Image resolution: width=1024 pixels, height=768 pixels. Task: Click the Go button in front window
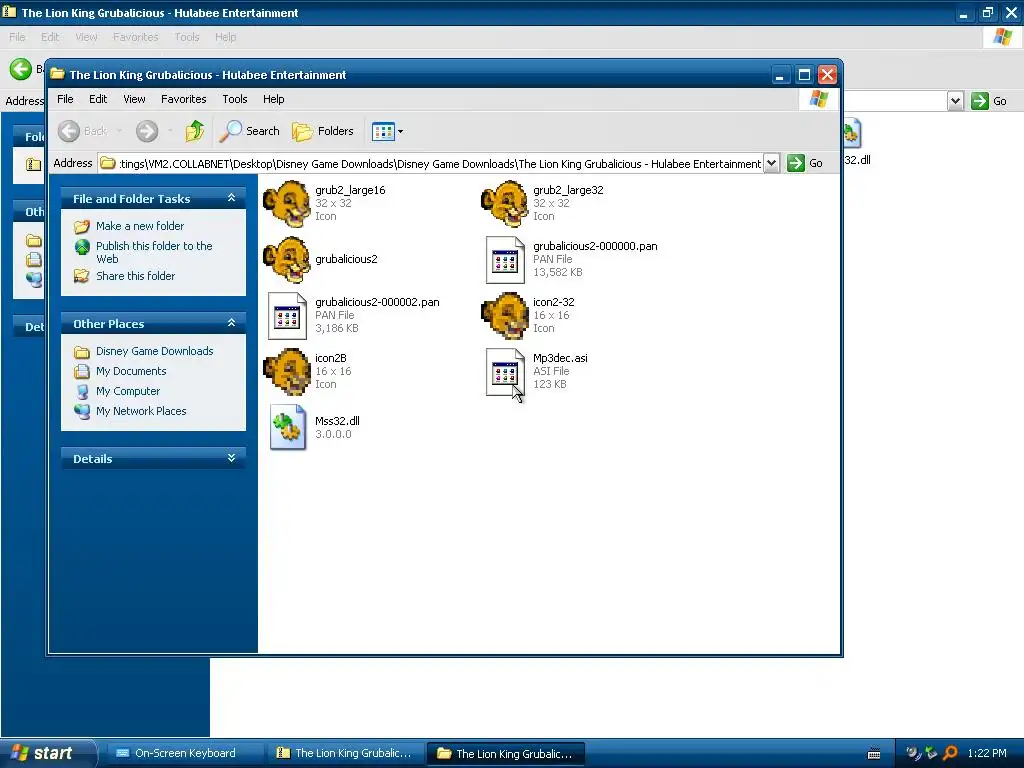point(805,163)
